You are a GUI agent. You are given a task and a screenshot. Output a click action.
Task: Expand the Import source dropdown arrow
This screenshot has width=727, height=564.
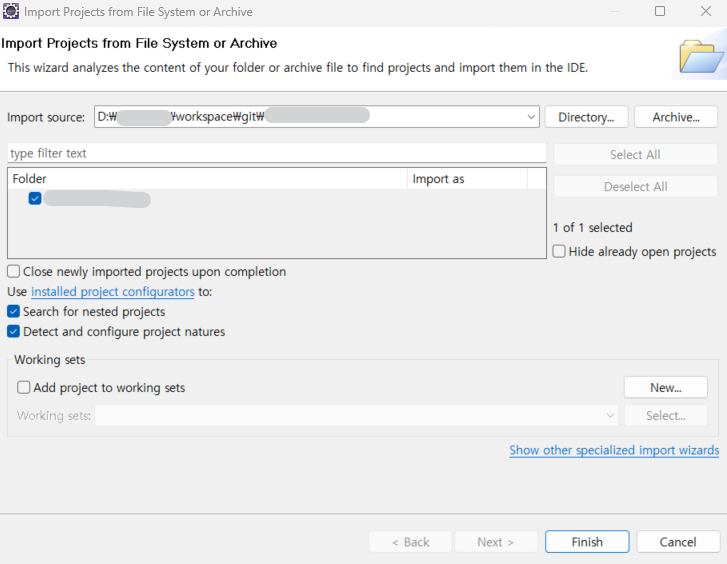[531, 117]
